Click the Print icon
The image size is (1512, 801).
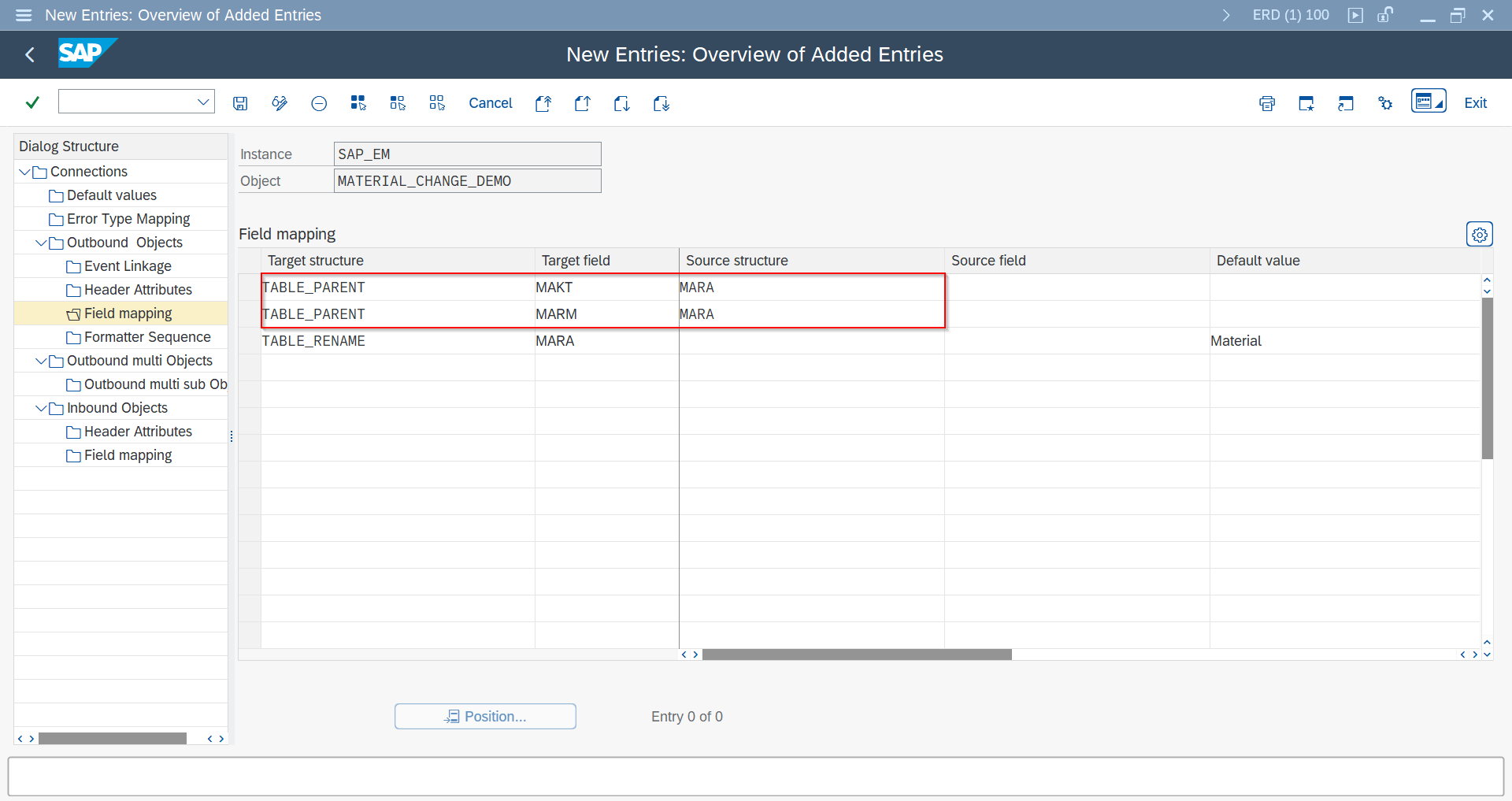[1267, 103]
